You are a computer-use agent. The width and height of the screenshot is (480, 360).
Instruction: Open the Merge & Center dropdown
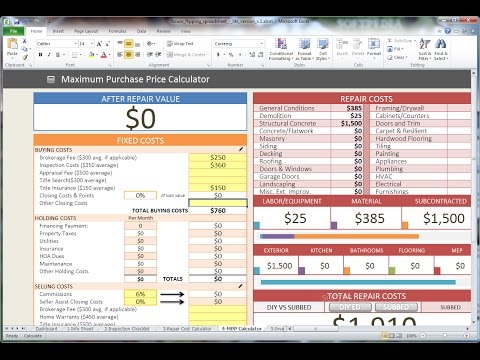pos(207,55)
